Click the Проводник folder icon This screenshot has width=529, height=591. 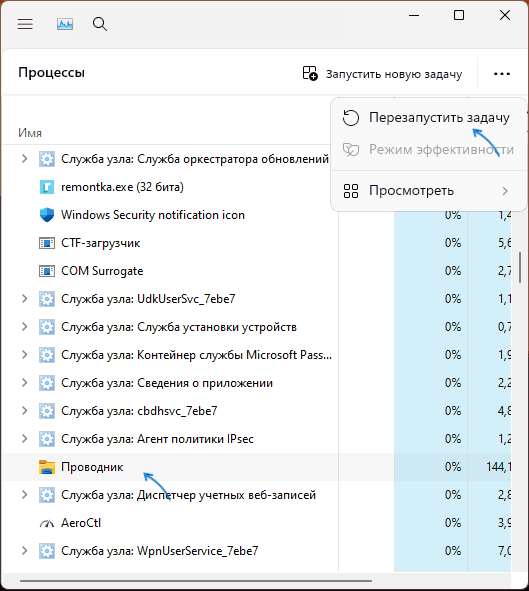(x=47, y=467)
